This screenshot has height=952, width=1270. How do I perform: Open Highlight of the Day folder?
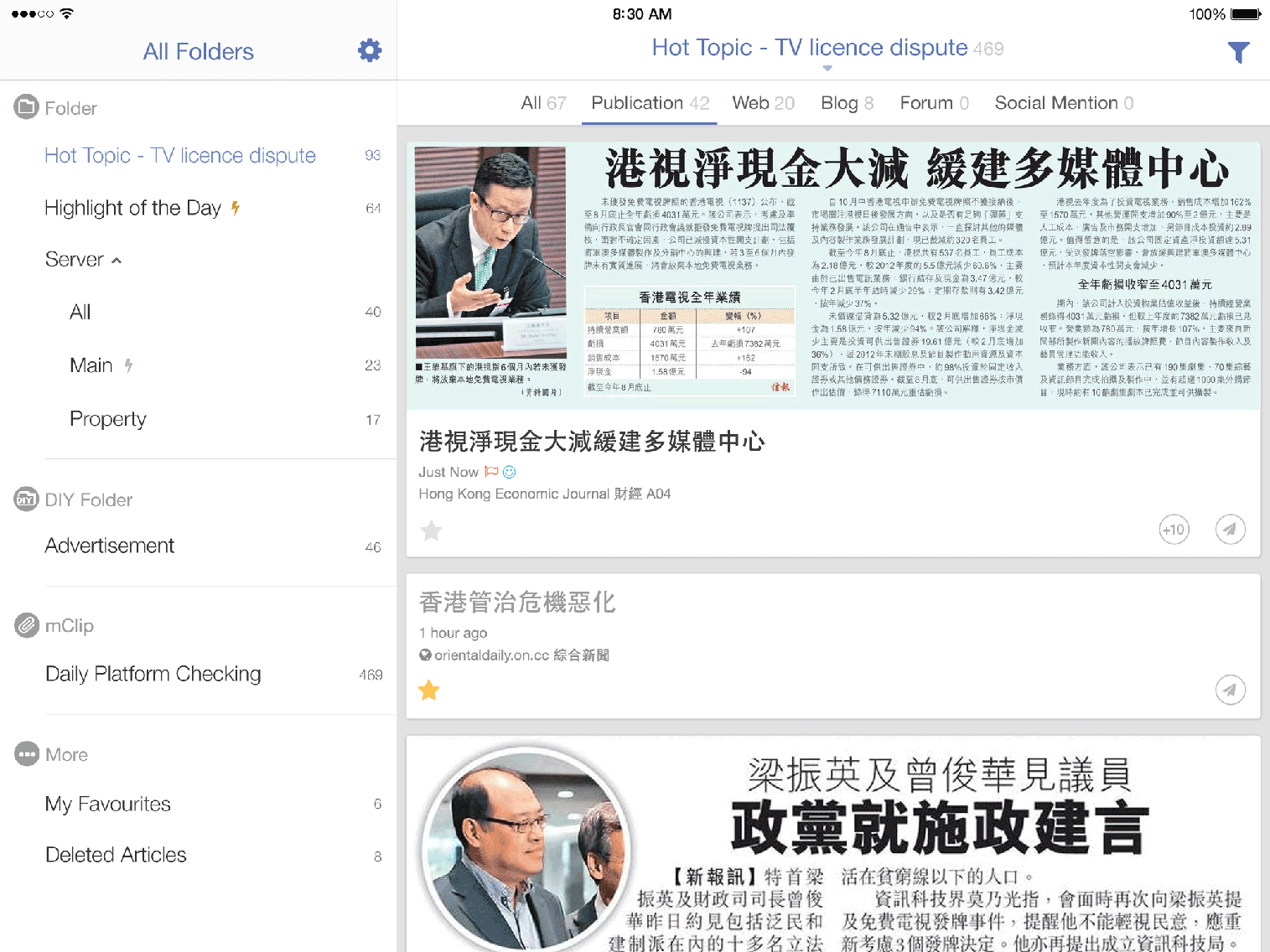(x=132, y=208)
